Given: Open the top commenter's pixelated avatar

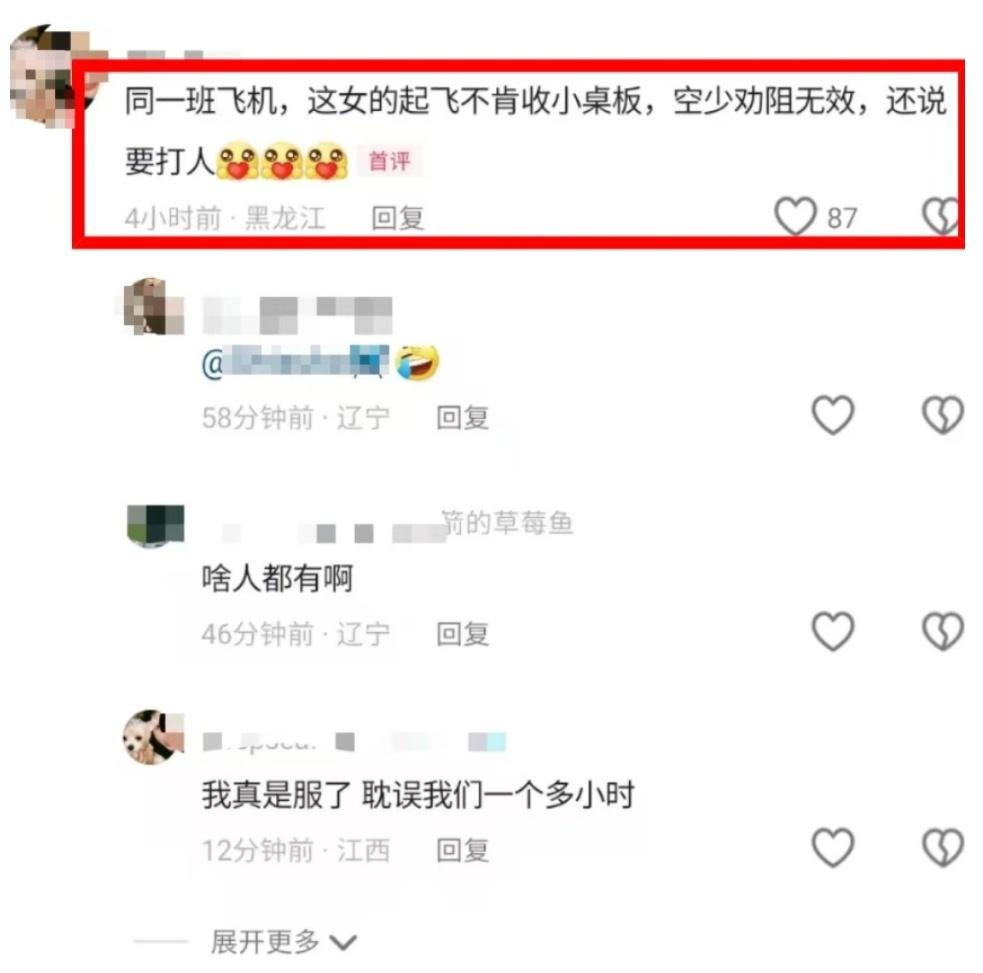Looking at the screenshot, I should tap(50, 75).
